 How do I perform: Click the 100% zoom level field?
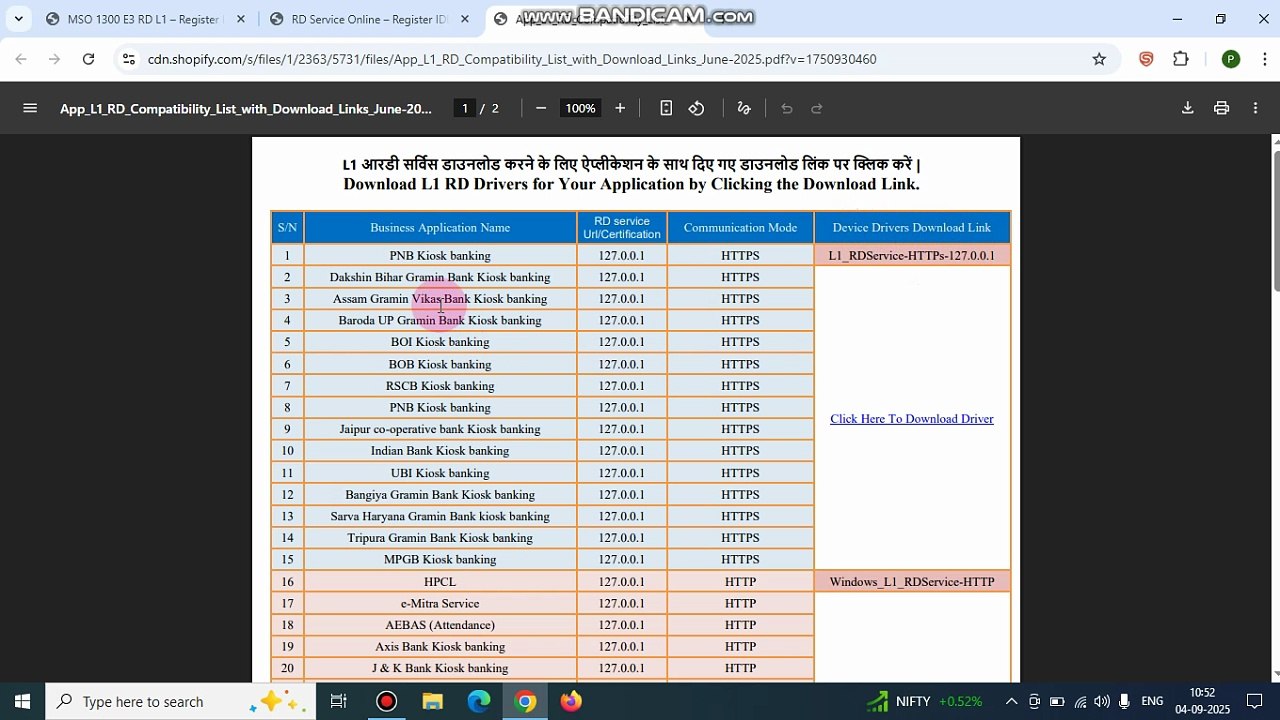tap(580, 108)
